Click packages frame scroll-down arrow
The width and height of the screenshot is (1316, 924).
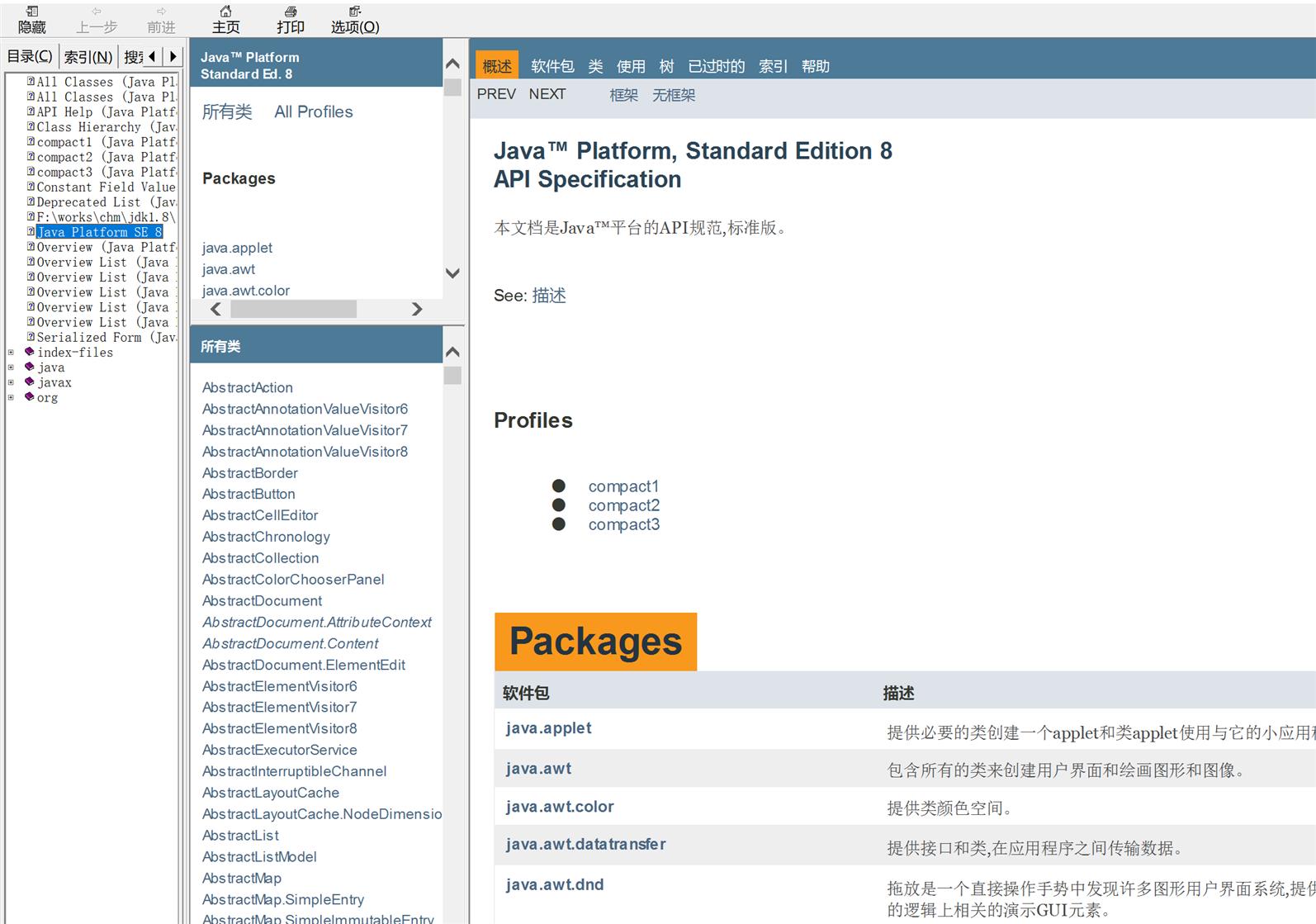pyautogui.click(x=452, y=272)
